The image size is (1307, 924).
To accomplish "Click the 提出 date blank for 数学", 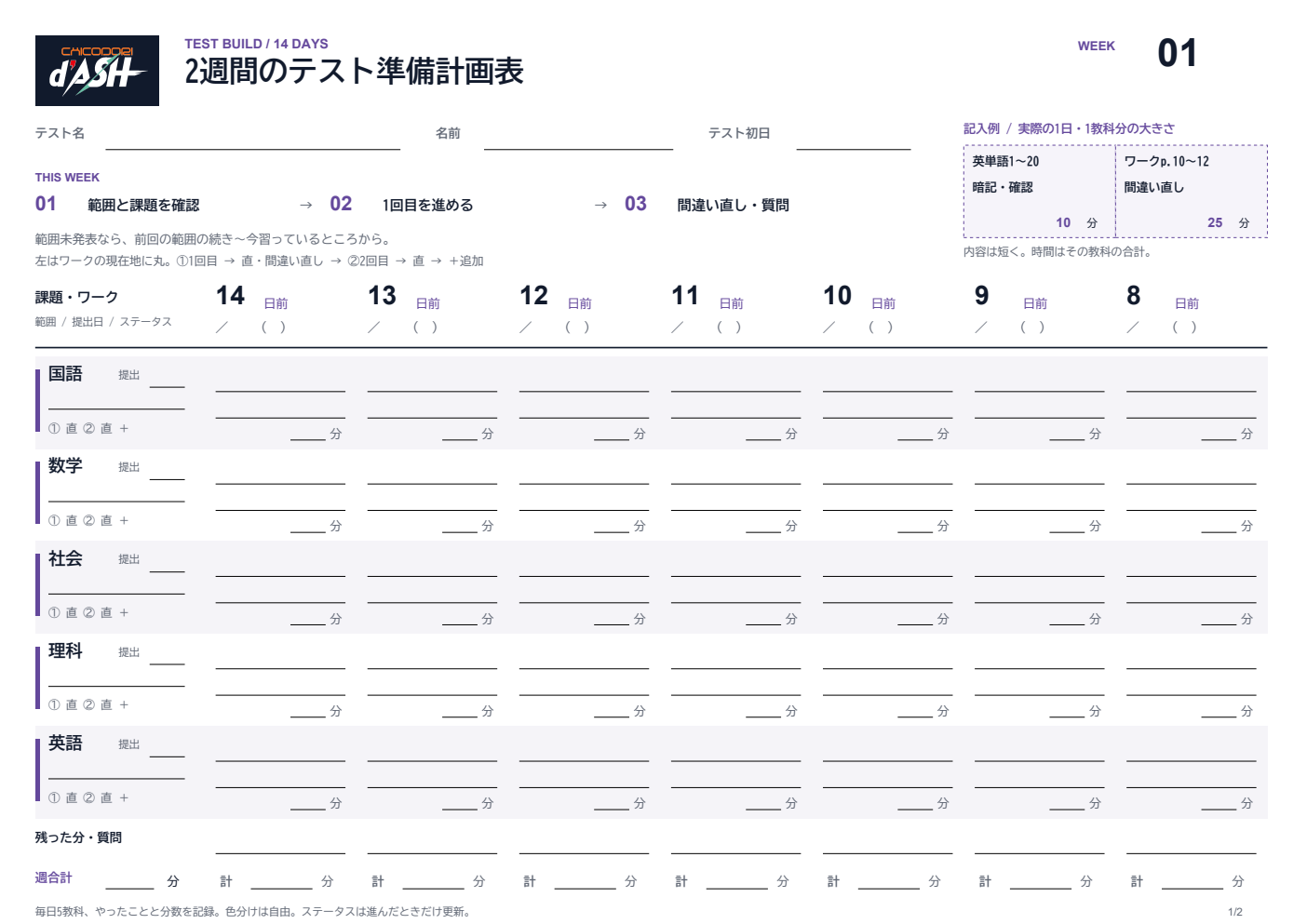I will click(x=168, y=478).
